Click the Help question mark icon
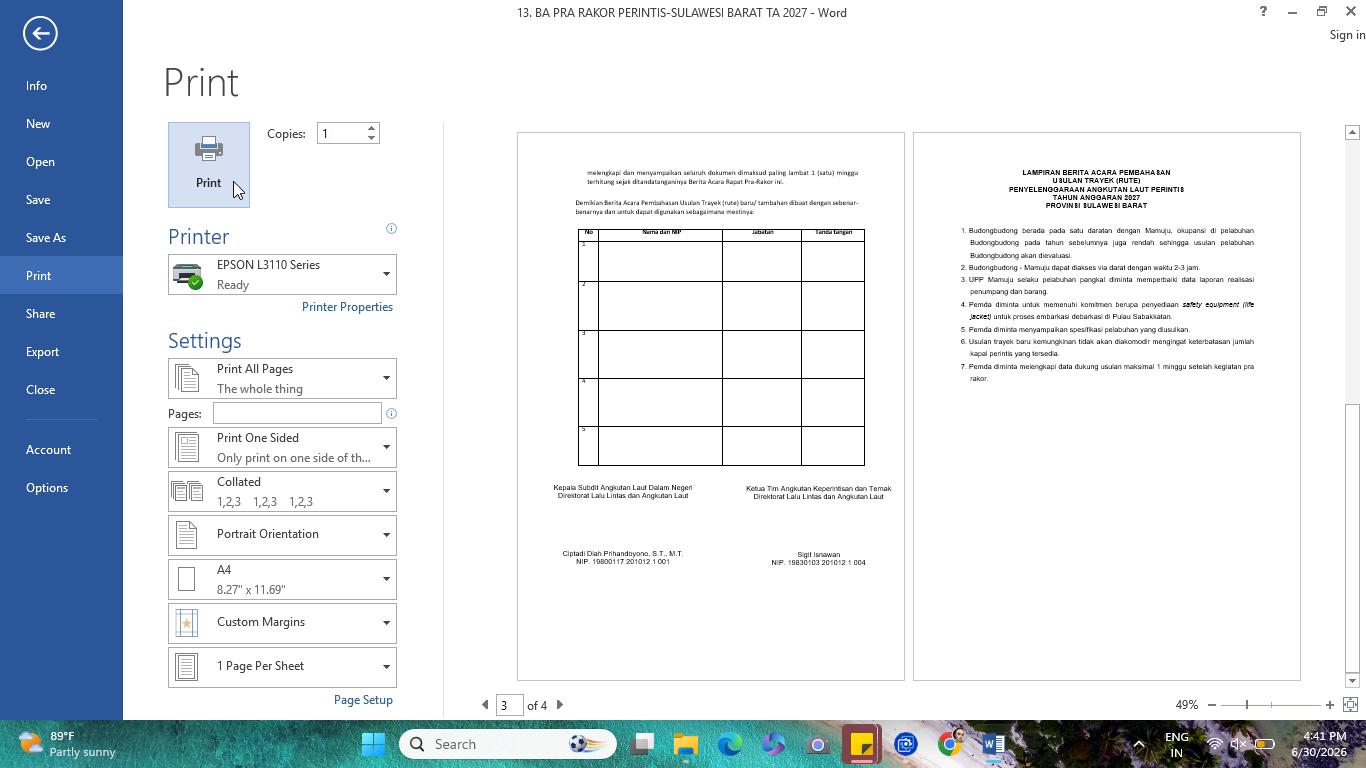 coord(1263,12)
